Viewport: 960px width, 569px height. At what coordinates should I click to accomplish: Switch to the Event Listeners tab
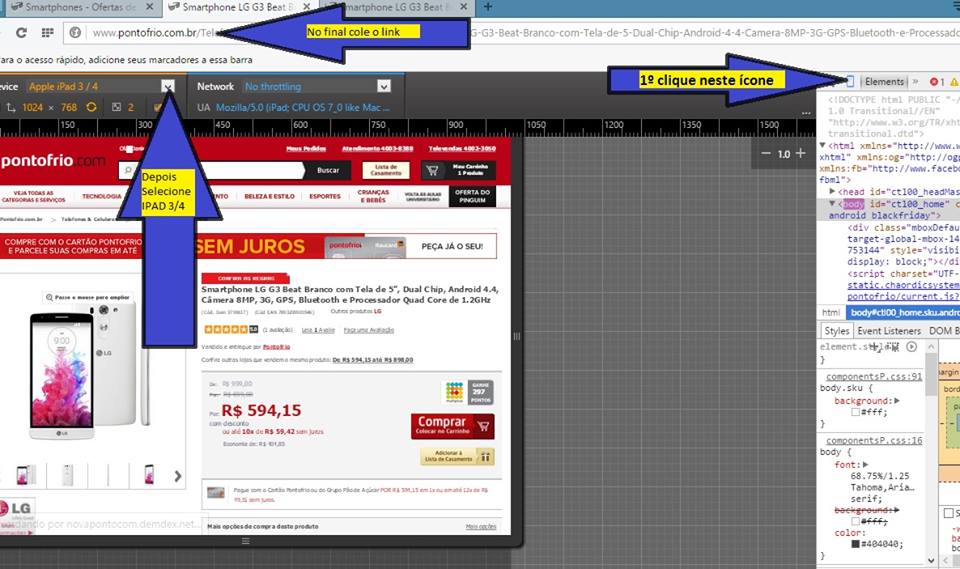[x=888, y=330]
